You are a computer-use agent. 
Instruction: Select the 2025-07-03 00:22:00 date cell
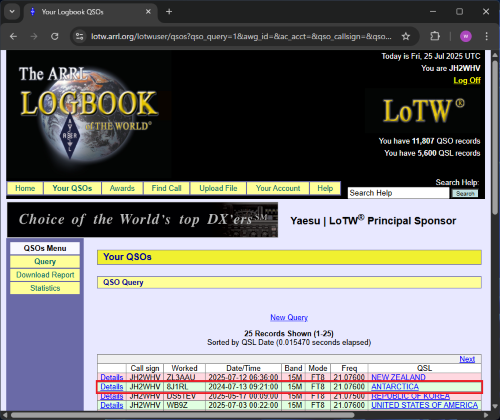click(243, 405)
